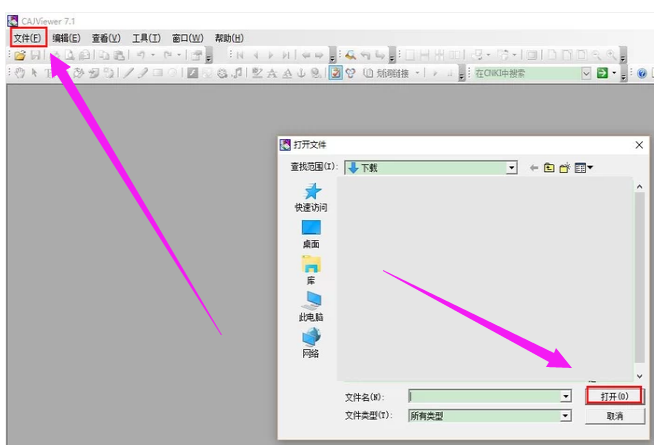Open the 知网链接 dropdown arrow
661x445 pixels.
coord(417,73)
